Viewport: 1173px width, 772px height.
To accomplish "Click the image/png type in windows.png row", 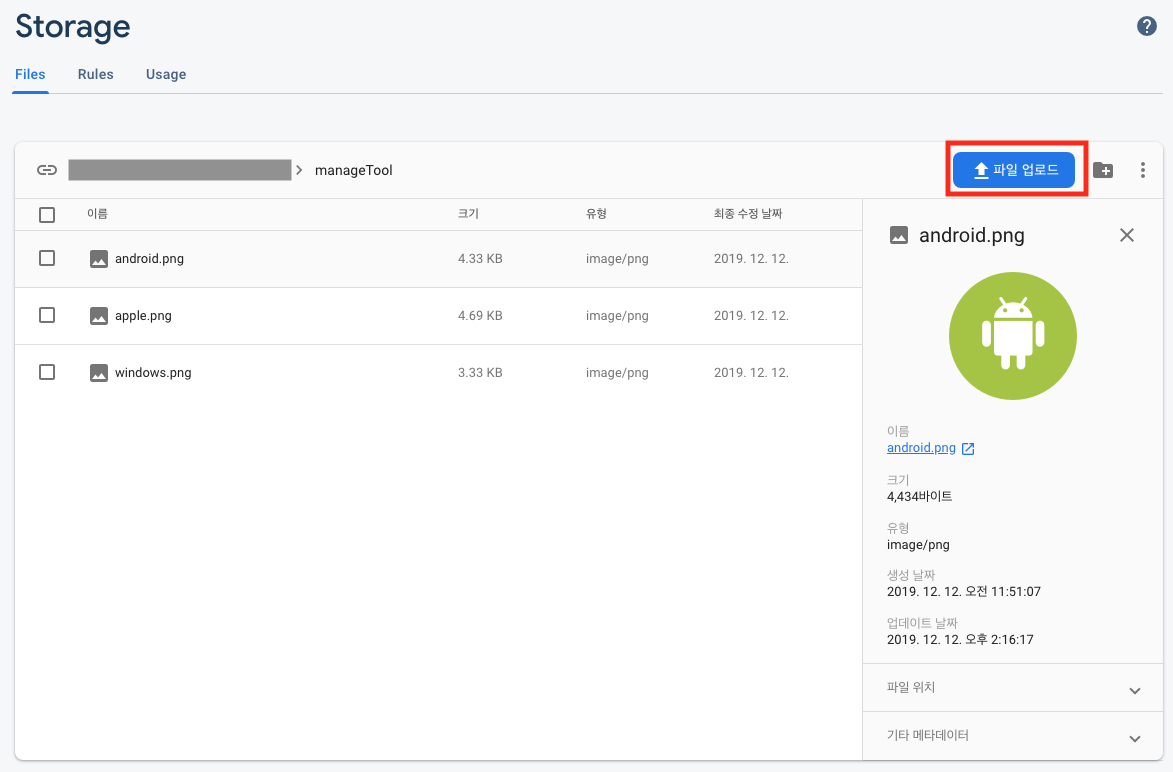I will 617,373.
